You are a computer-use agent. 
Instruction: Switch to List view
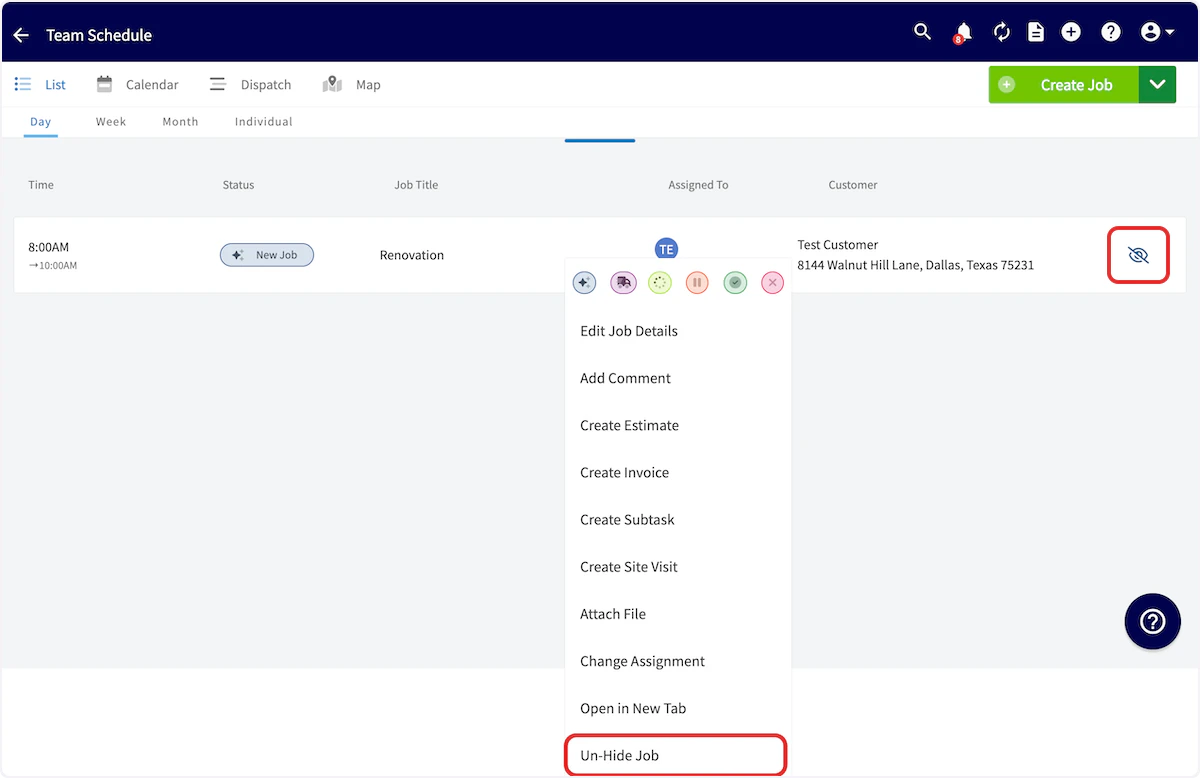click(x=40, y=85)
